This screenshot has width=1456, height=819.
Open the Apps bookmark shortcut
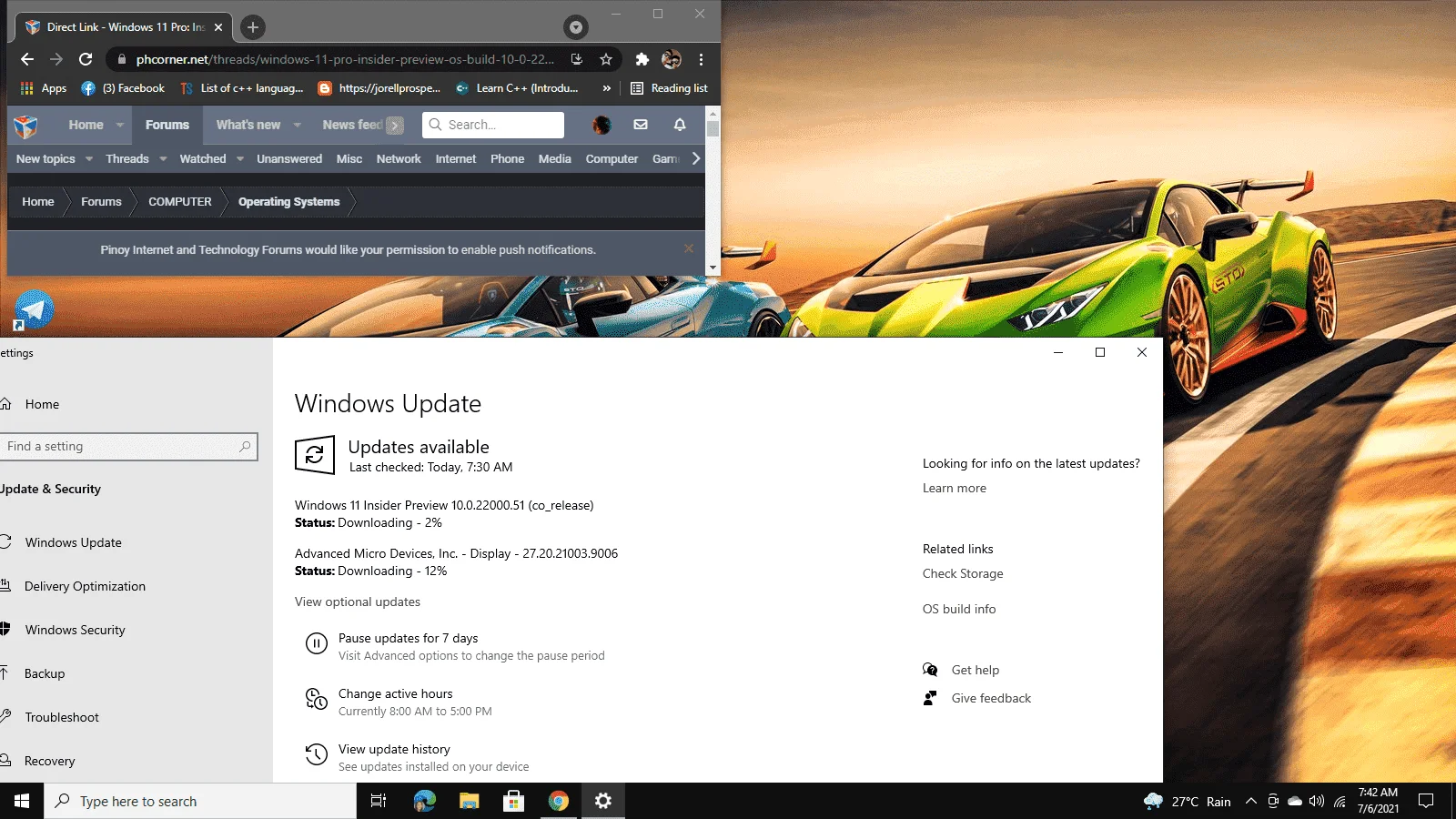click(x=44, y=88)
